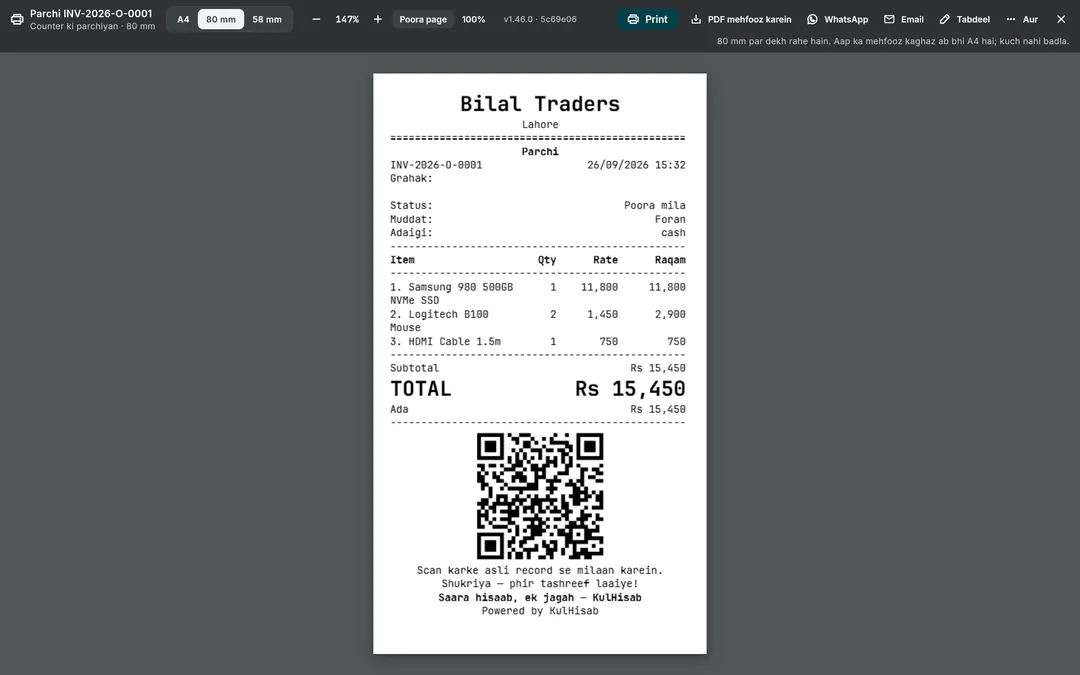1080x675 pixels.
Task: Fit preview with Poora page
Action: coord(423,19)
